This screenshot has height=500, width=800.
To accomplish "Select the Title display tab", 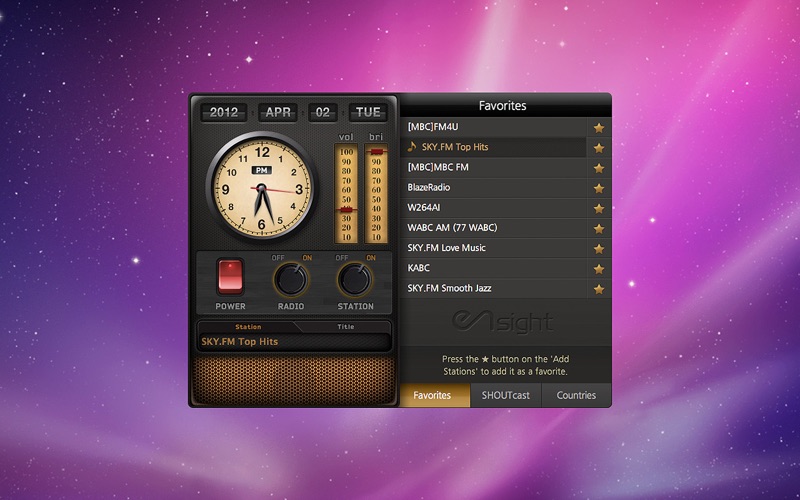I will (345, 327).
